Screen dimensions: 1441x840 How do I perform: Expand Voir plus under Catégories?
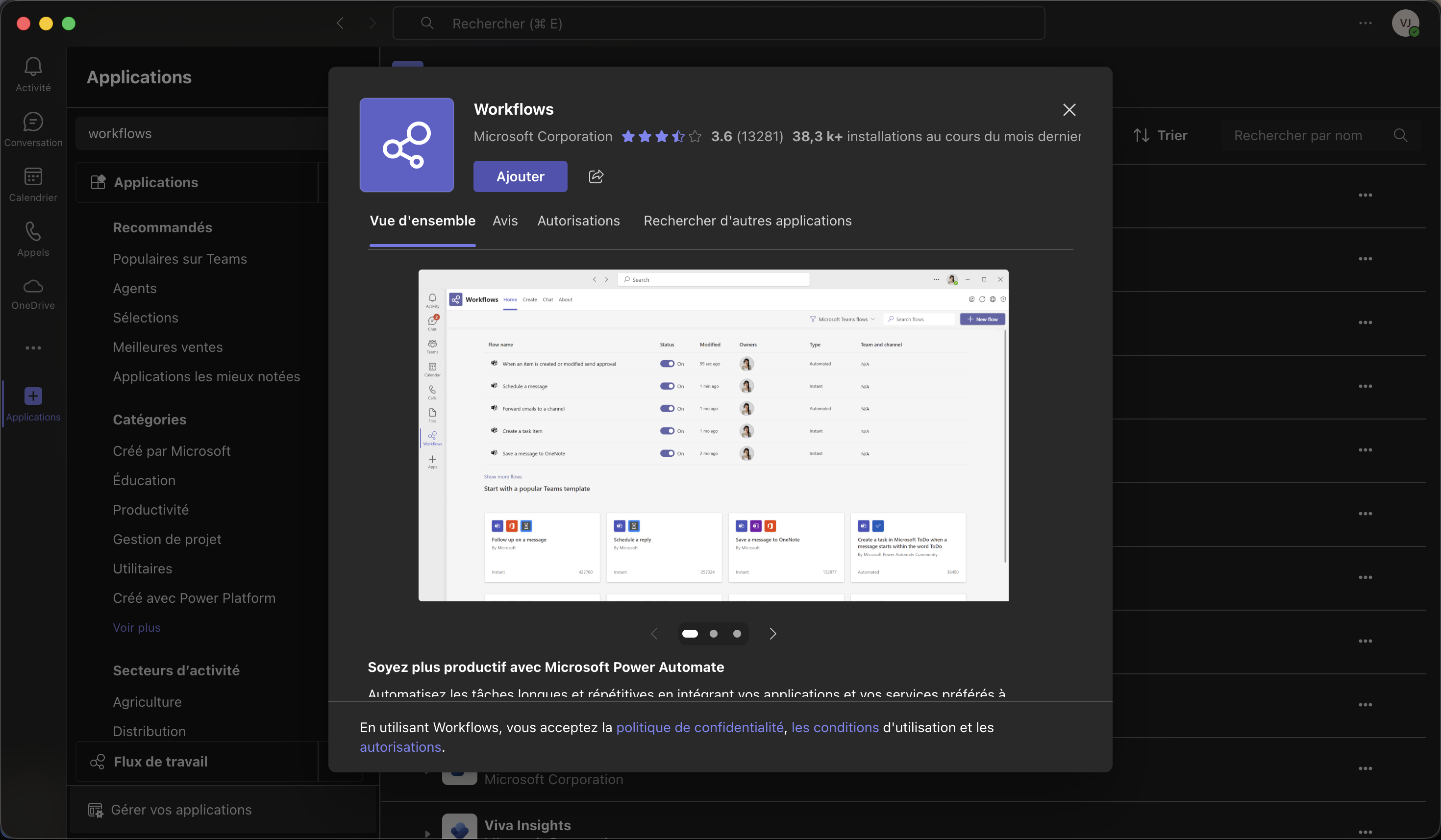click(x=137, y=627)
